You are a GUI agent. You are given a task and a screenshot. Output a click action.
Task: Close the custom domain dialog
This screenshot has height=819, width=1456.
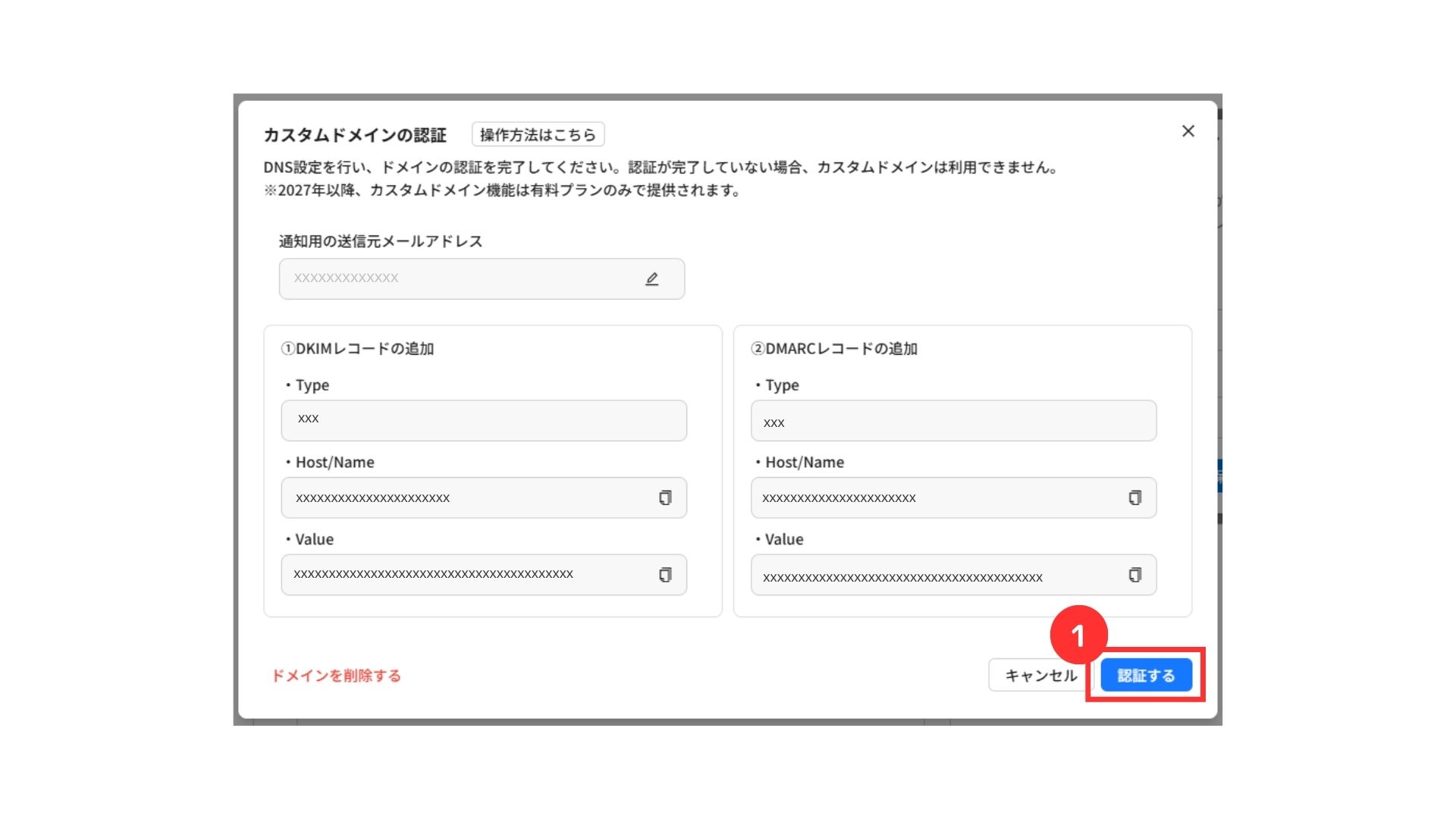tap(1188, 131)
